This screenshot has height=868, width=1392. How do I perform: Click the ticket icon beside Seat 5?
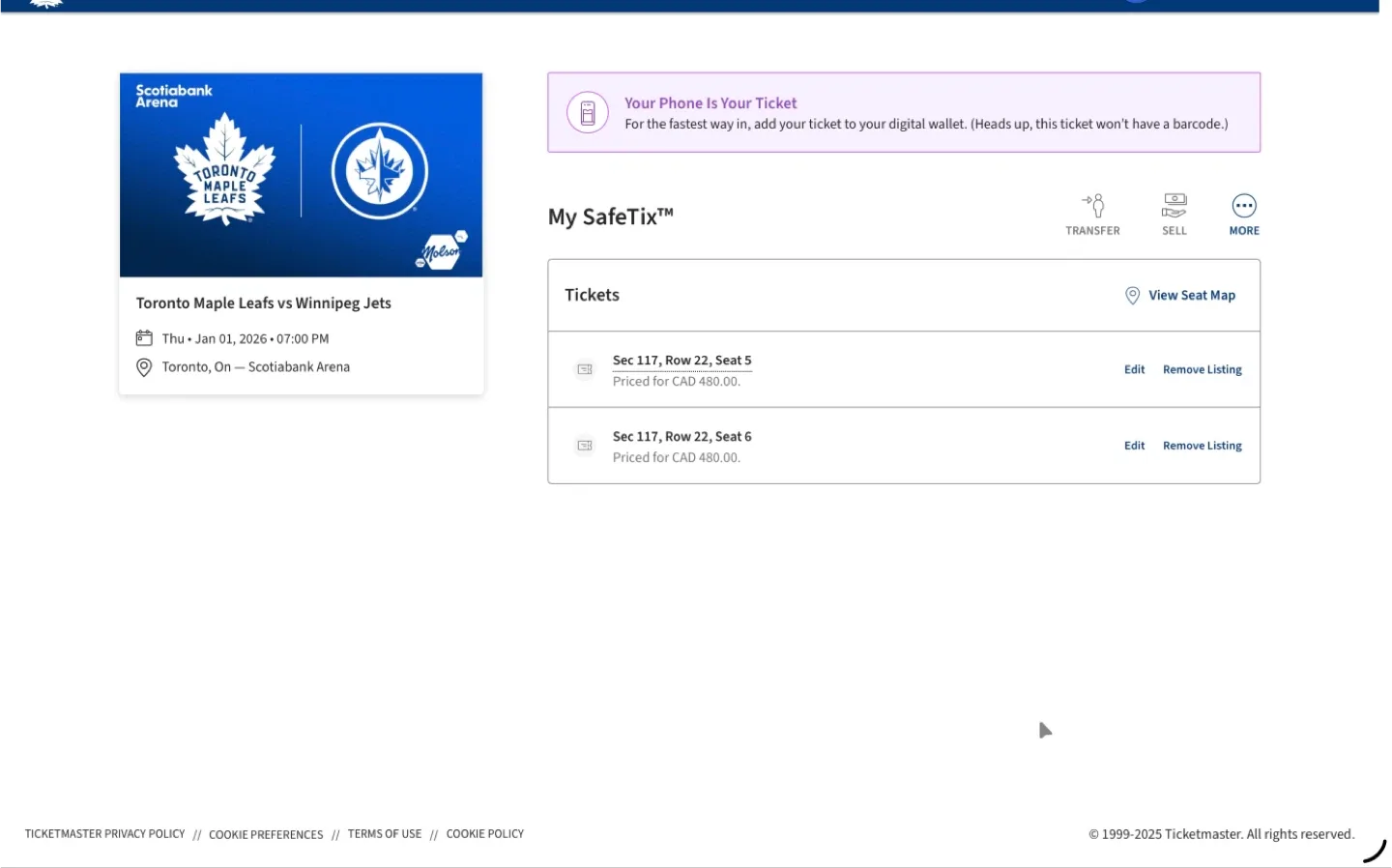click(x=585, y=369)
